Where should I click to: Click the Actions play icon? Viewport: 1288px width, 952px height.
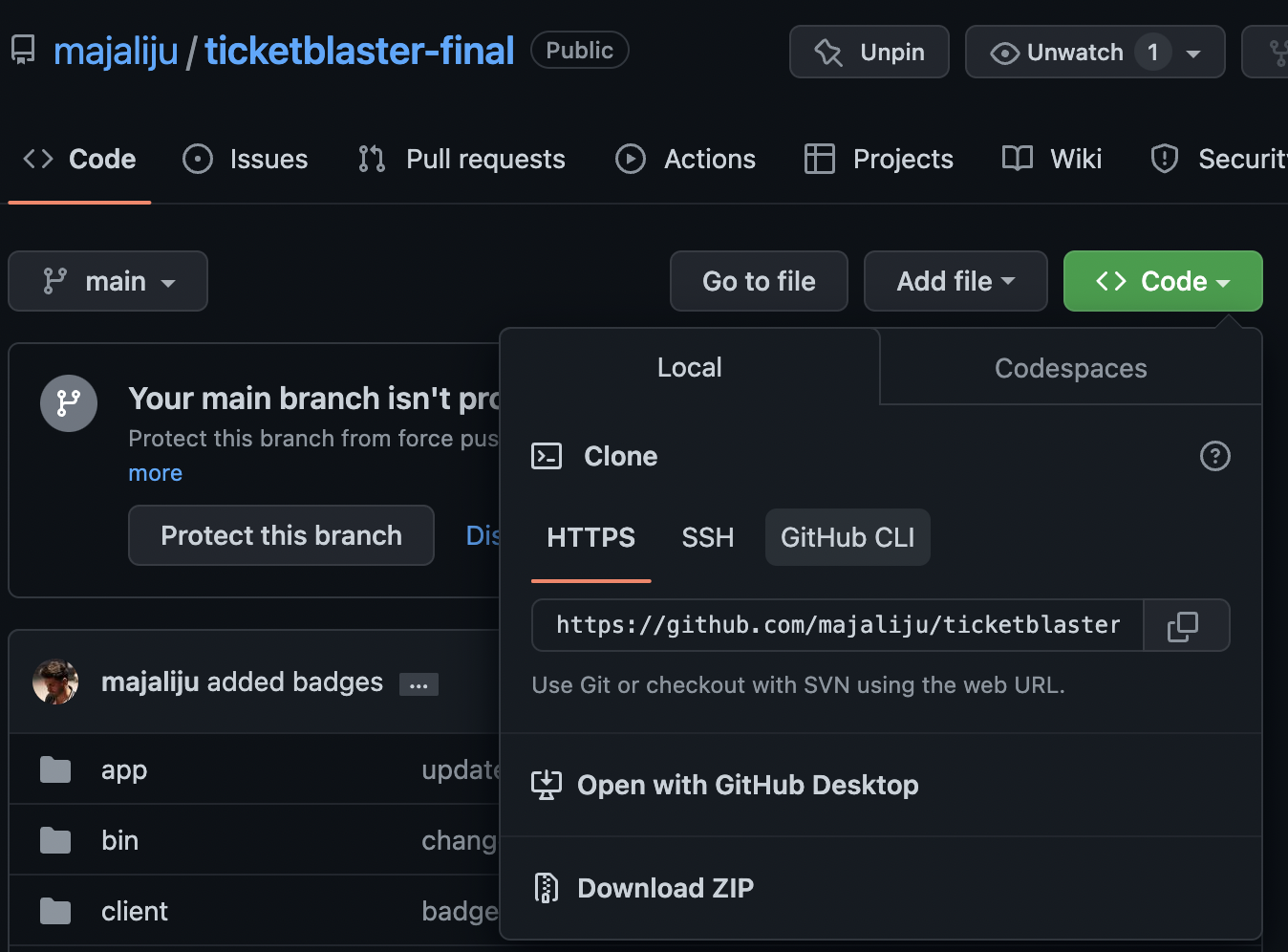pyautogui.click(x=630, y=159)
